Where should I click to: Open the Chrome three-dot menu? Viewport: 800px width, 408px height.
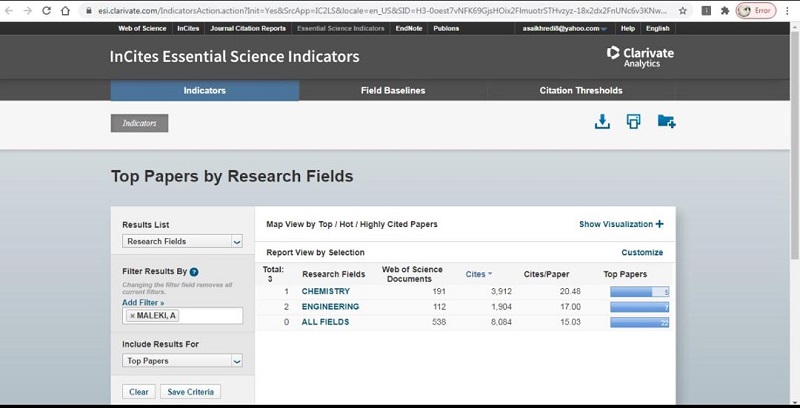(x=788, y=11)
